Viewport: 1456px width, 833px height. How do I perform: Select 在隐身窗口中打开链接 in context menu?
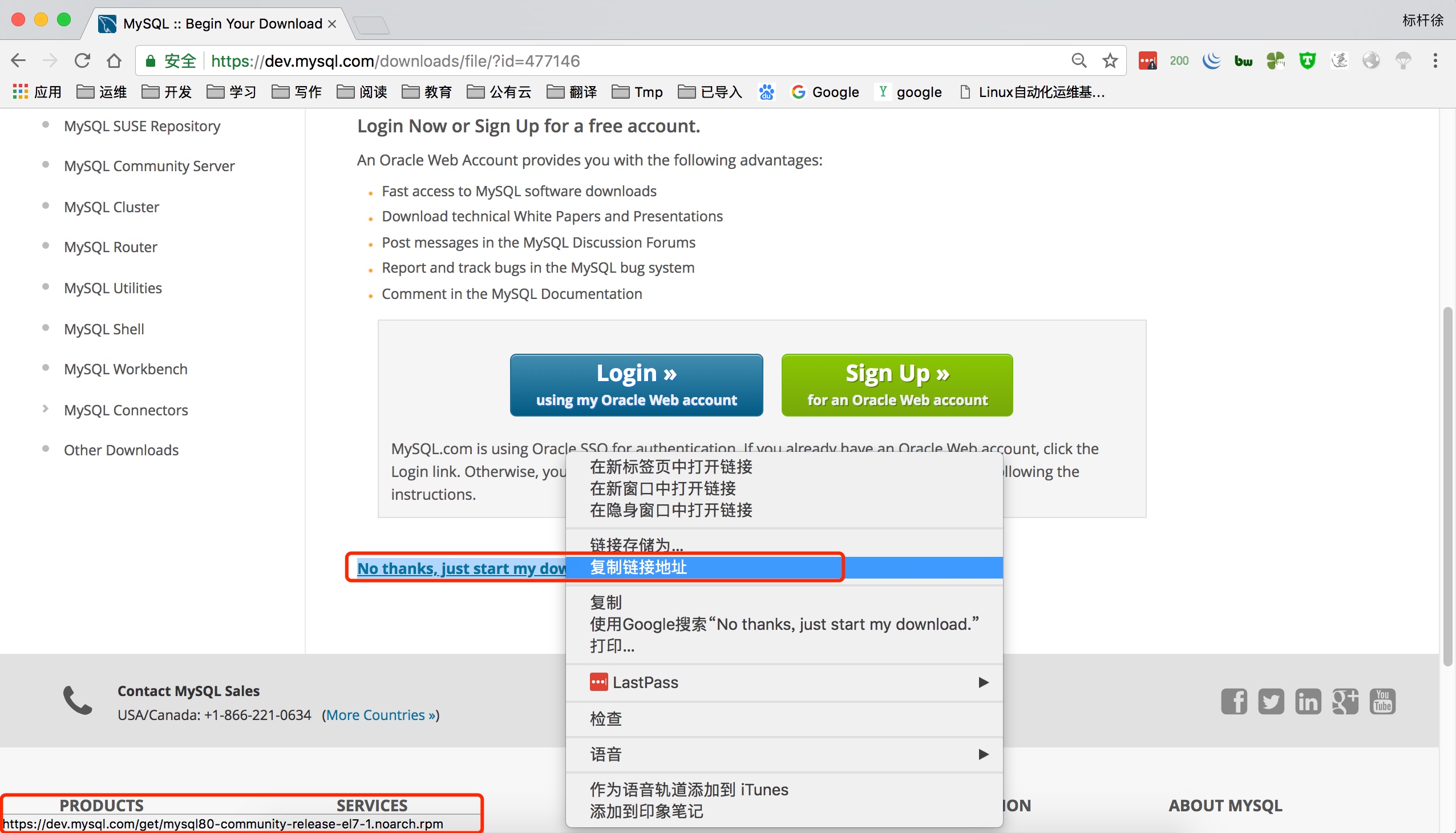pos(784,509)
